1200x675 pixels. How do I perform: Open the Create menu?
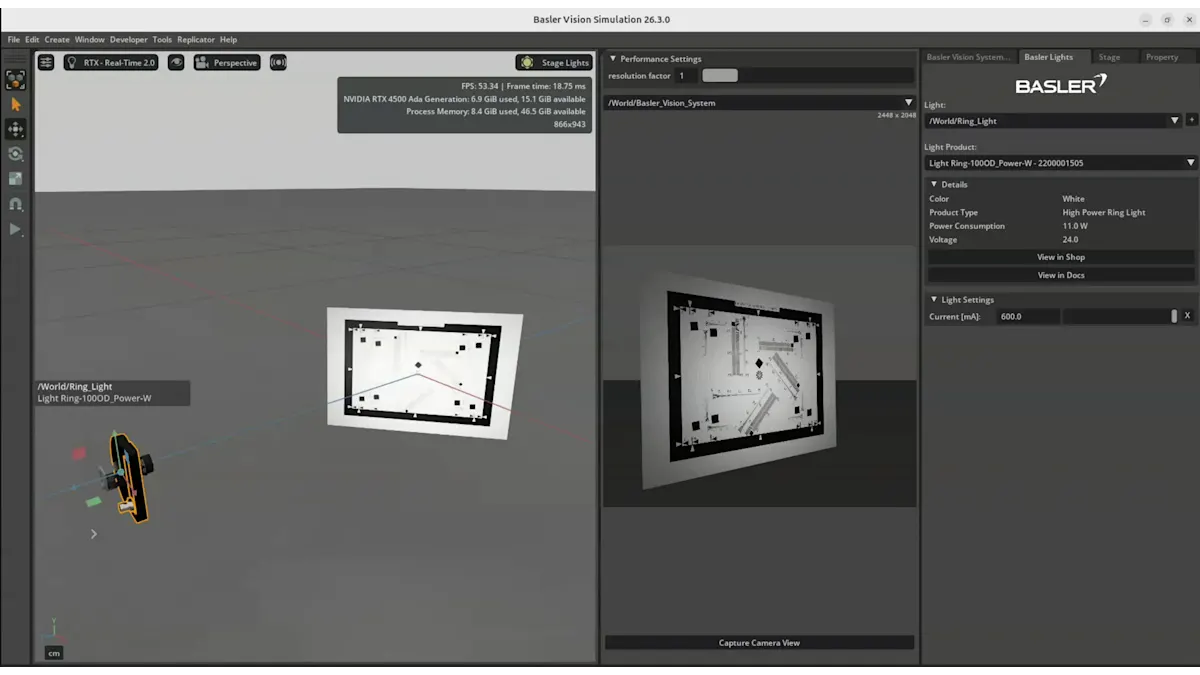coord(57,40)
